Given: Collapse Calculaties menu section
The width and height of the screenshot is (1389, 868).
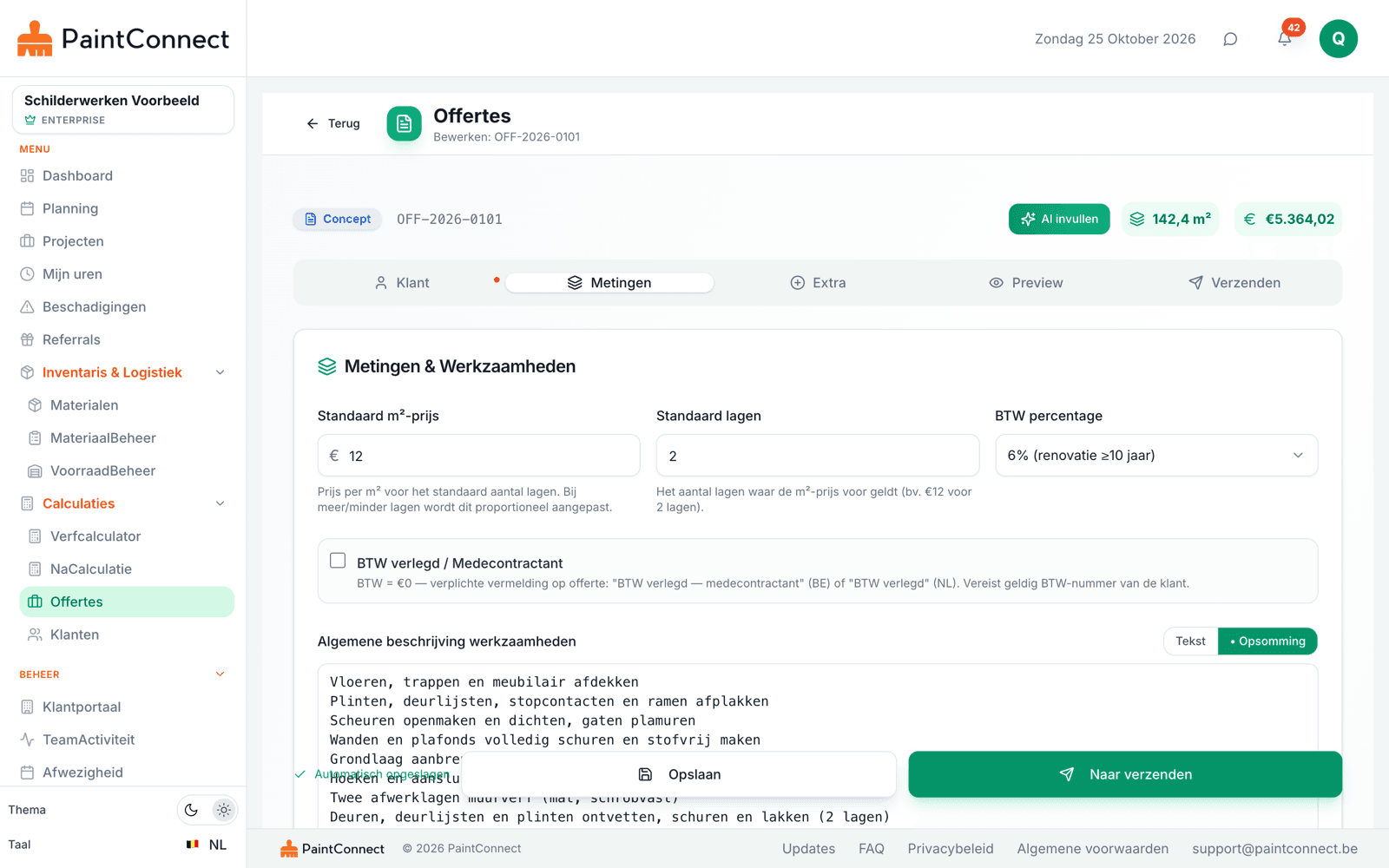Looking at the screenshot, I should pos(220,503).
